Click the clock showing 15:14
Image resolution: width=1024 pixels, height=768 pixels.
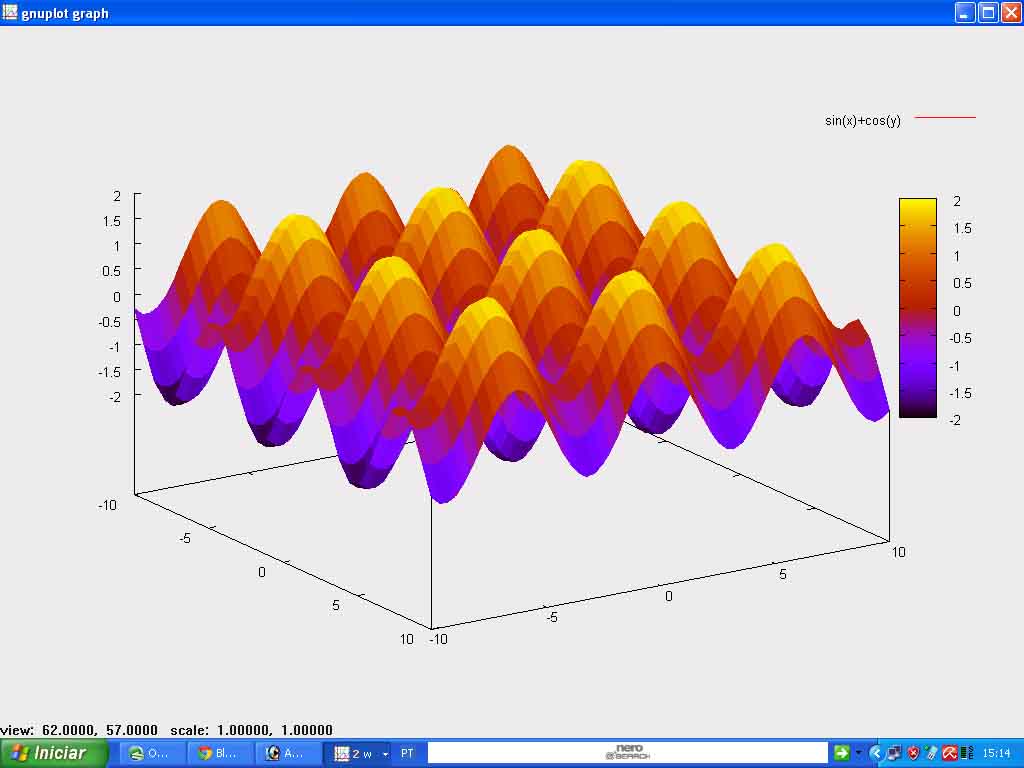[x=997, y=752]
